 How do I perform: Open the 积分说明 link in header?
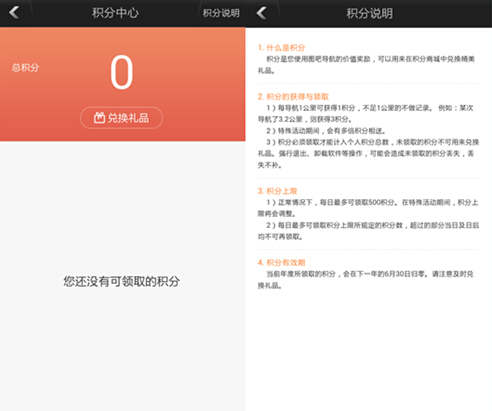click(221, 13)
